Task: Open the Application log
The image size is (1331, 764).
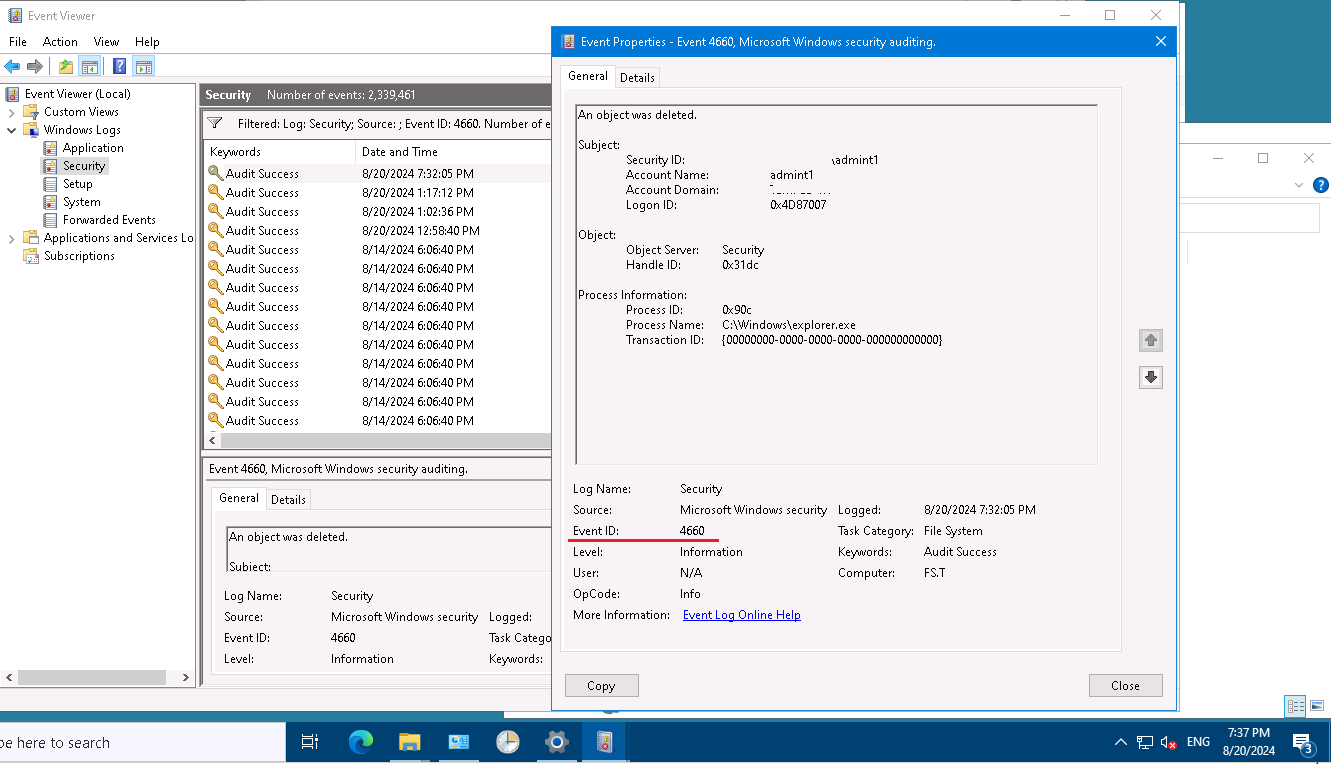Action: (93, 148)
